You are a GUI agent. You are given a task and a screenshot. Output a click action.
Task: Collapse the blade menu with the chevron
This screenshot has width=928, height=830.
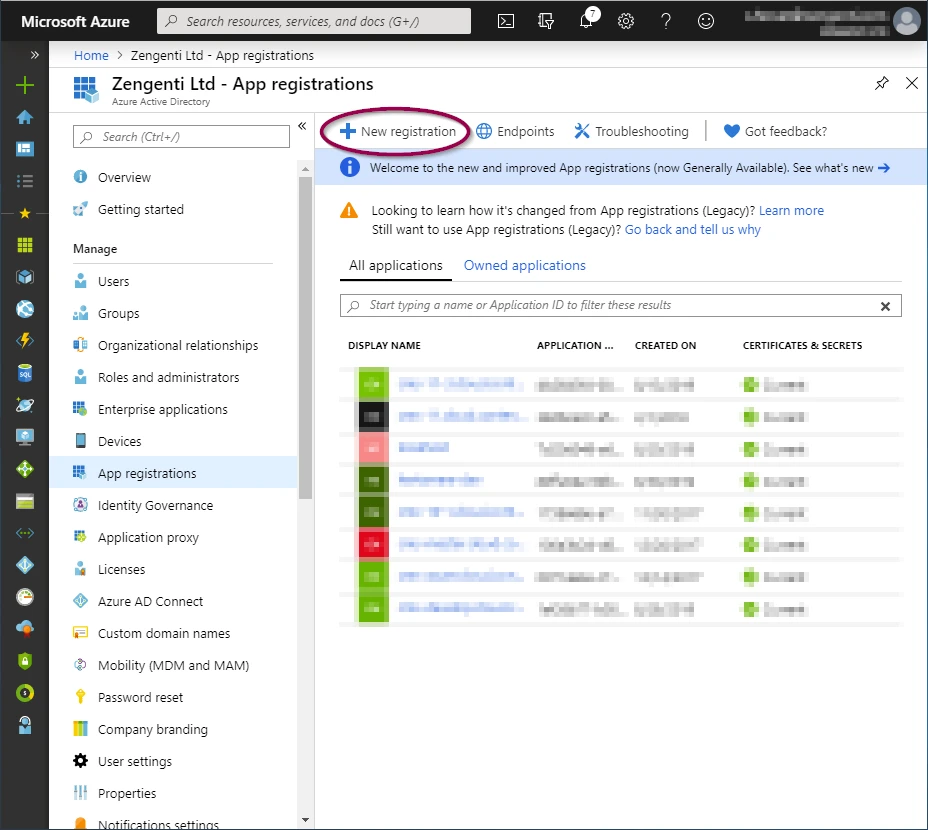302,126
